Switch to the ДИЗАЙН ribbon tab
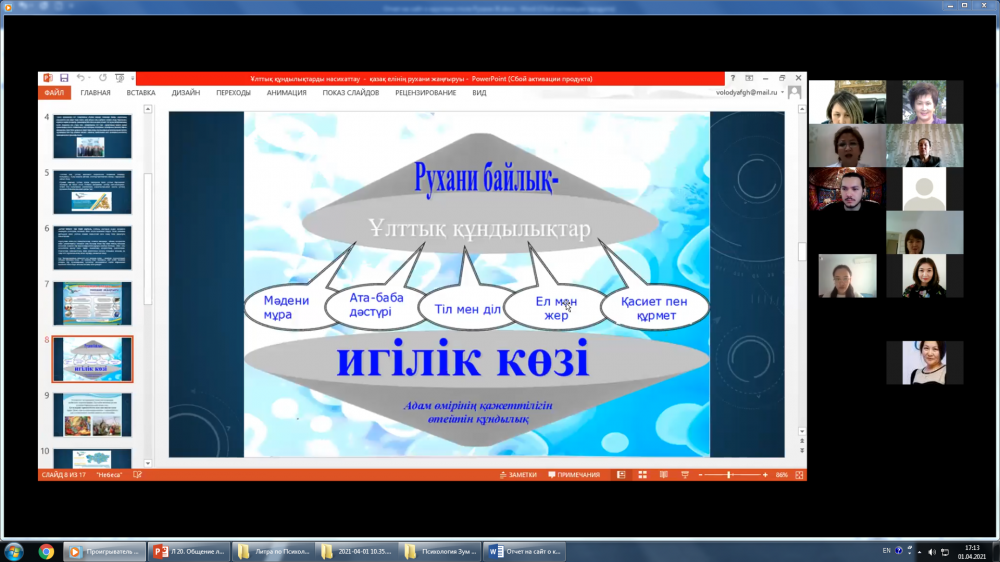 click(186, 92)
